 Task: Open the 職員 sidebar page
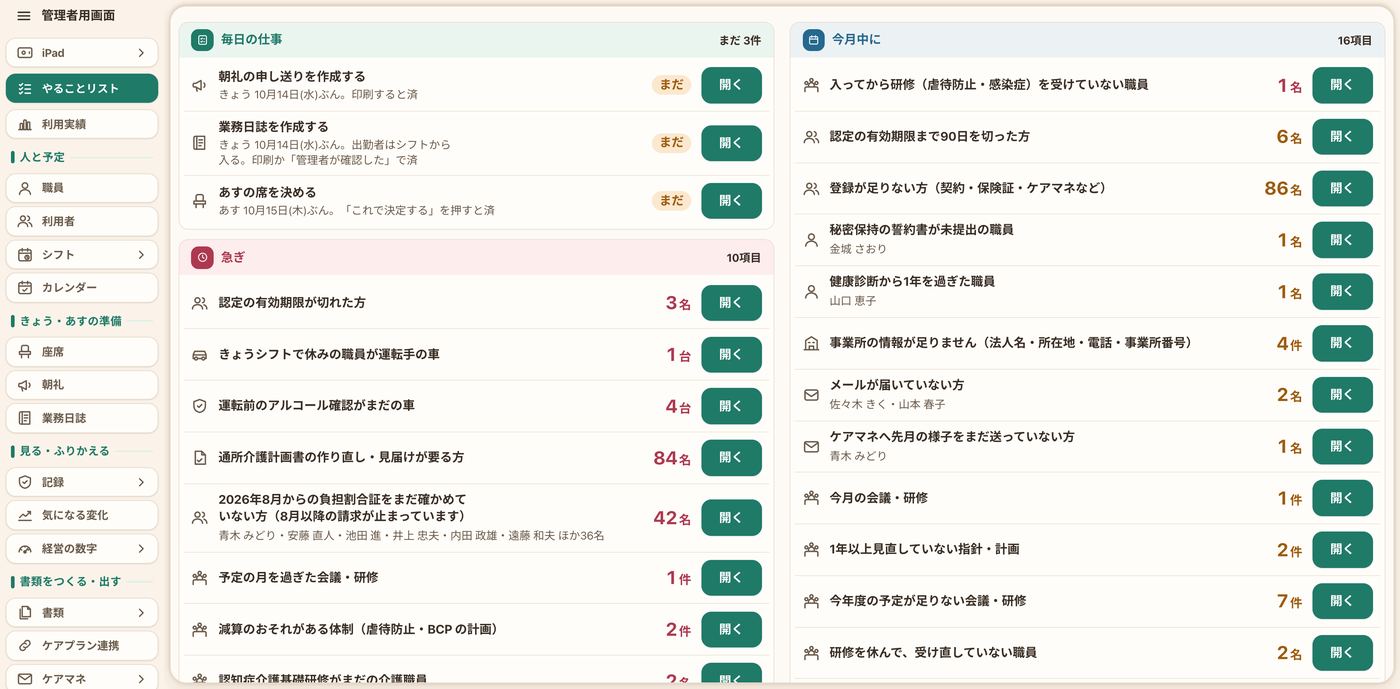(82, 188)
